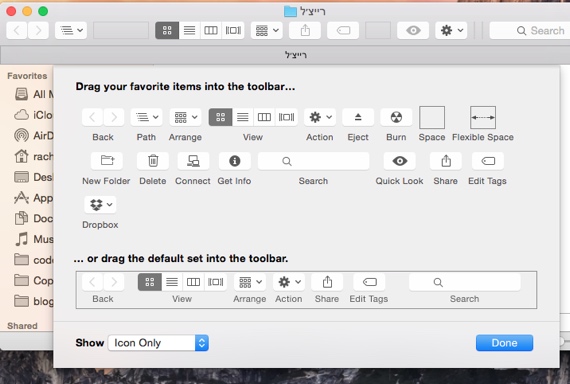
Task: Select icon view in palette View item
Action: tap(220, 117)
